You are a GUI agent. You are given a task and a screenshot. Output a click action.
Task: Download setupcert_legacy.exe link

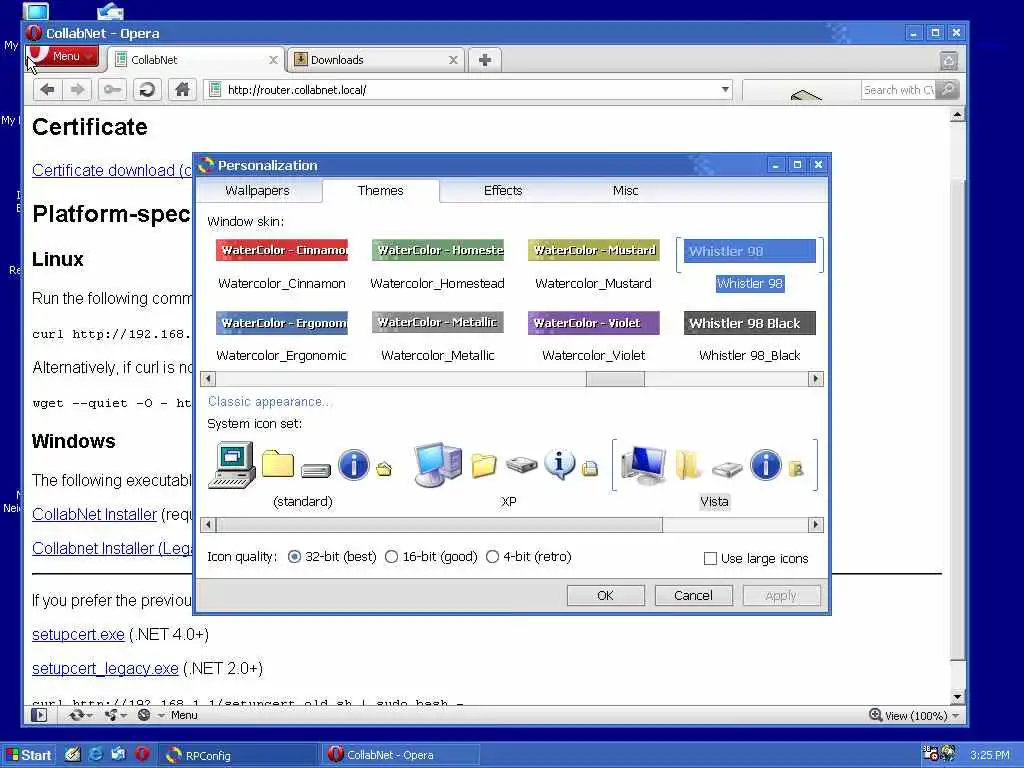point(105,668)
